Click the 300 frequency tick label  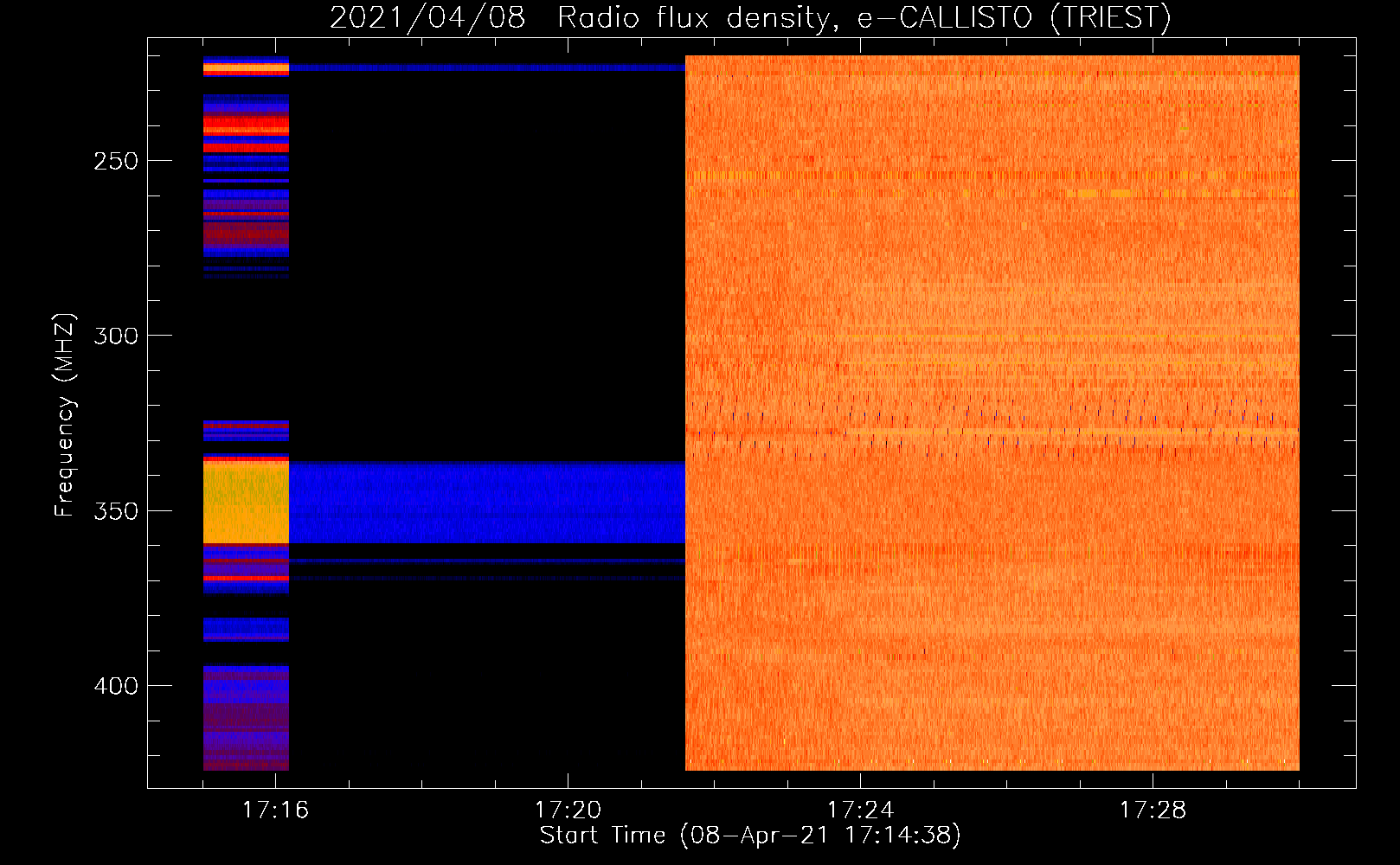click(x=116, y=336)
